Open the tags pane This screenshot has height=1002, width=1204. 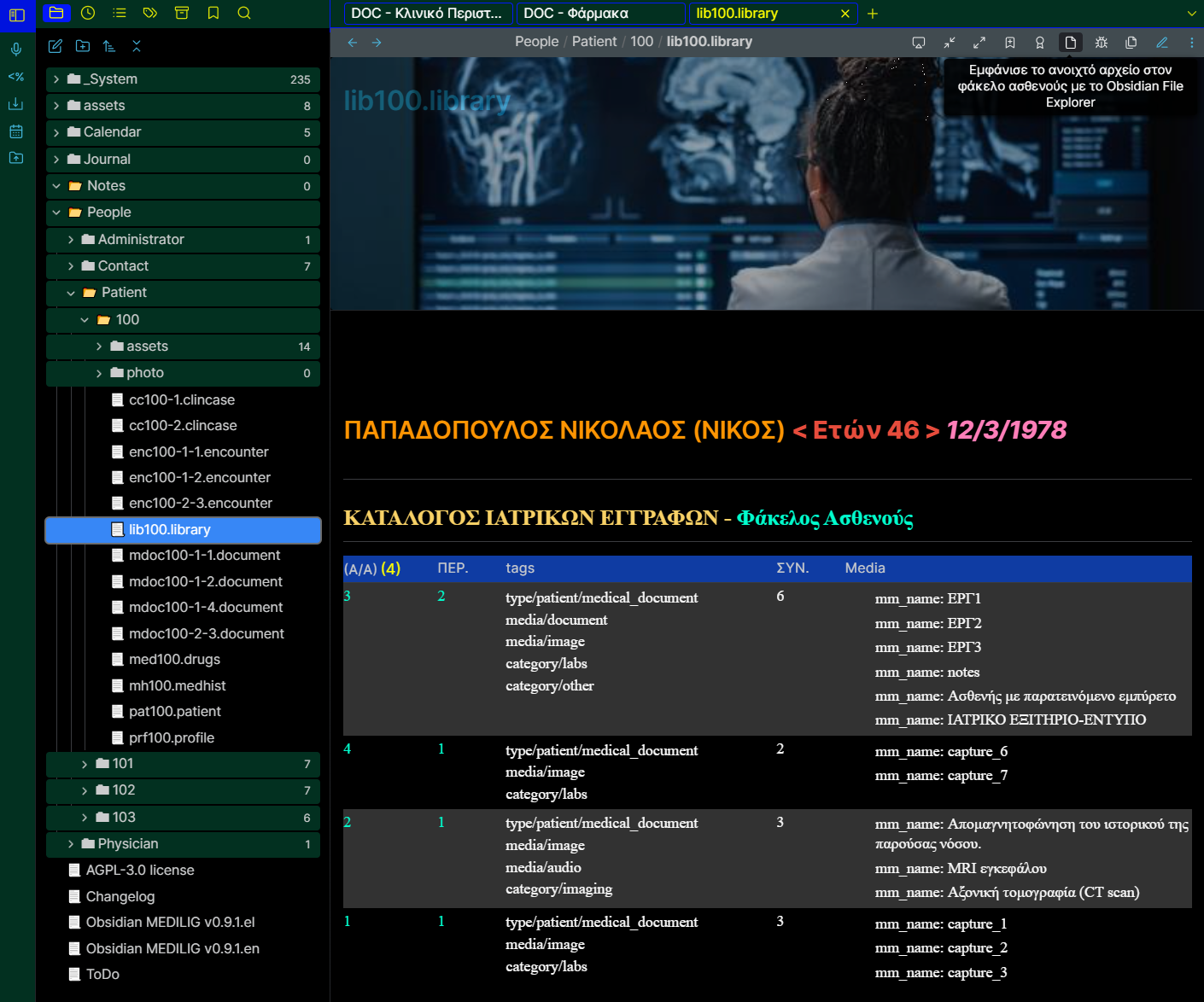150,13
